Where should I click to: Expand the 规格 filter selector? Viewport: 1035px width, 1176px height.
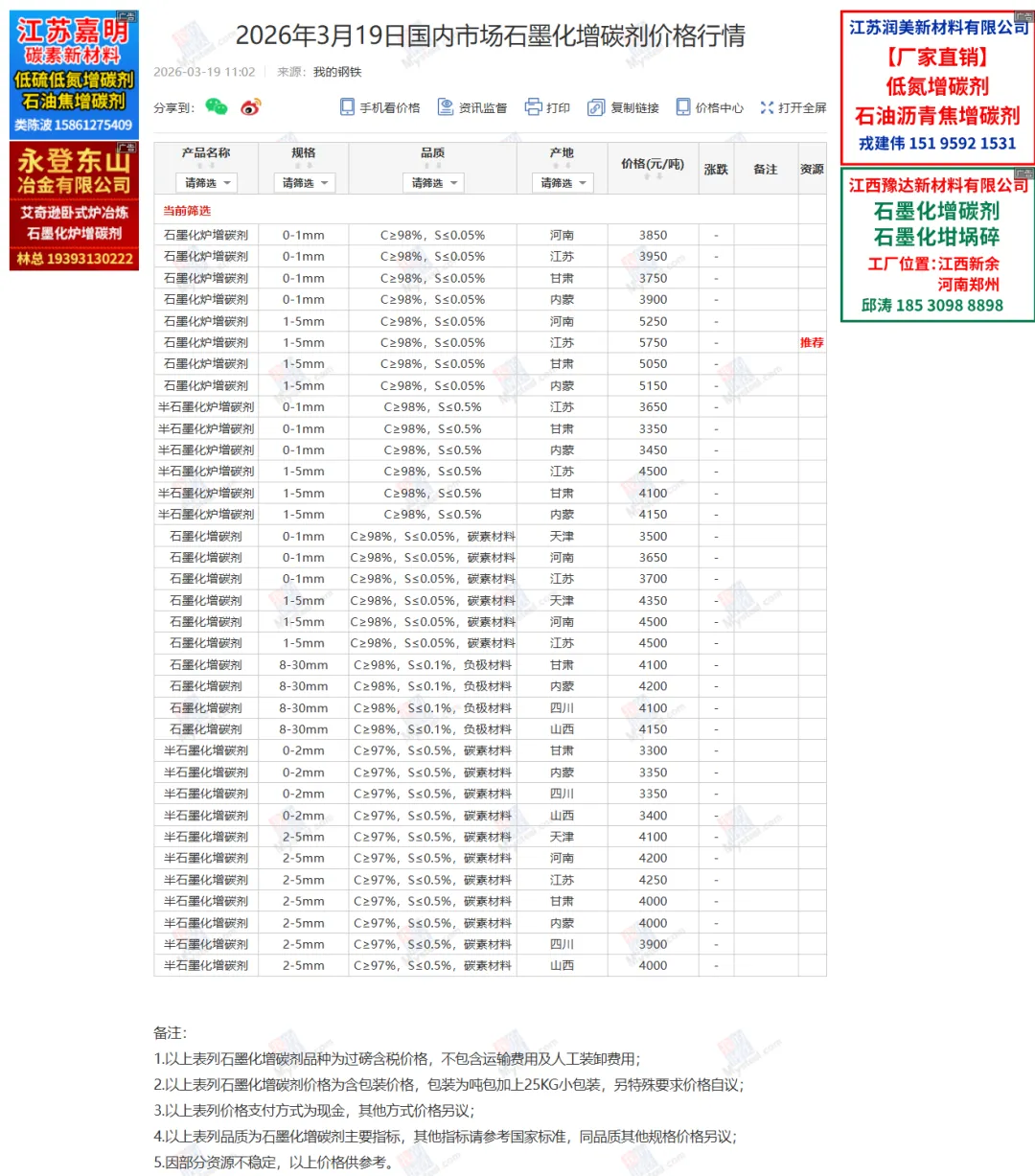point(304,182)
